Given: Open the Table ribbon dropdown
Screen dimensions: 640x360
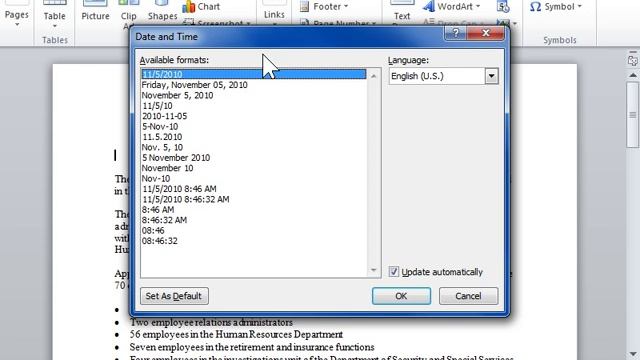Looking at the screenshot, I should [x=55, y=15].
